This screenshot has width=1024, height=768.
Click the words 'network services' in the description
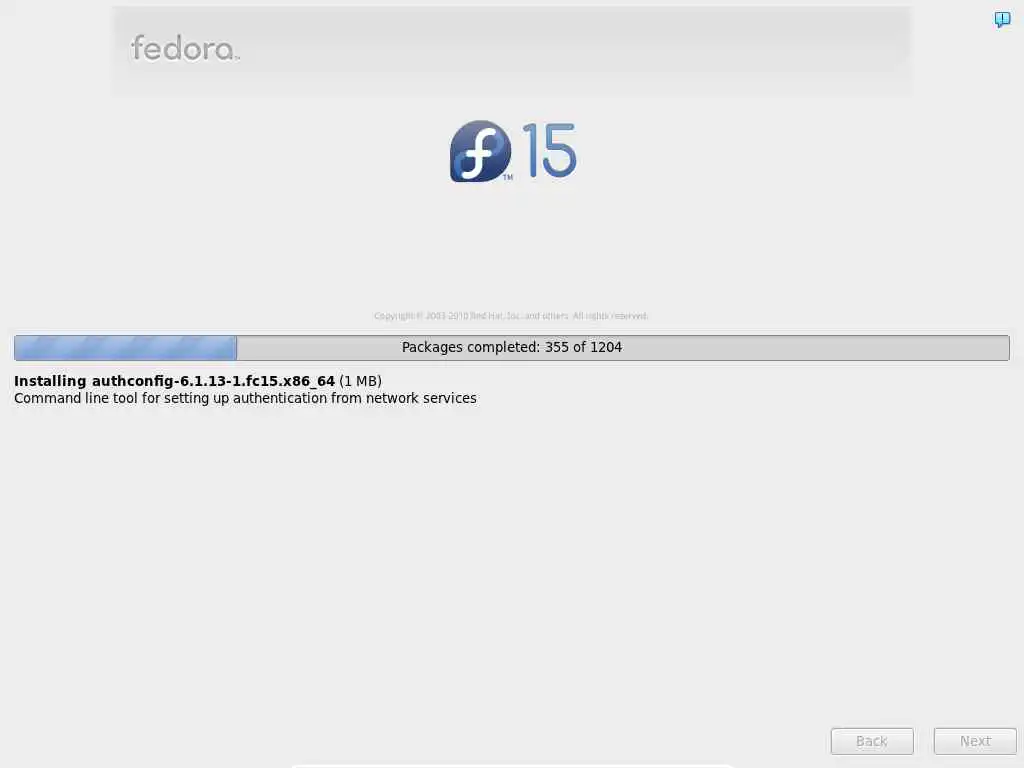pos(421,398)
